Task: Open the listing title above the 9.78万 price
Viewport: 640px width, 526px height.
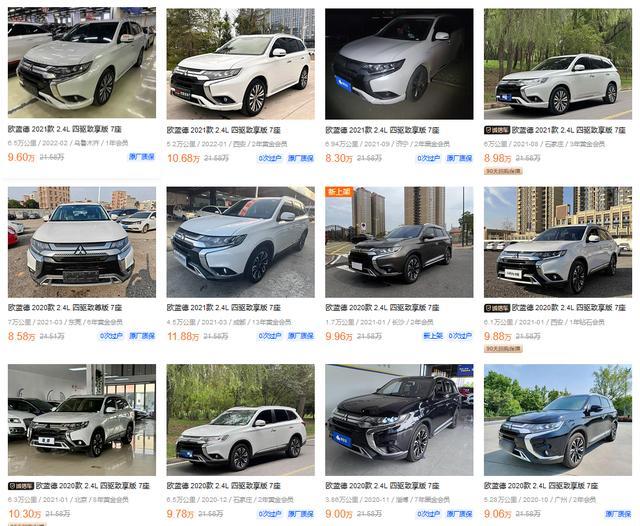Action: tap(224, 486)
